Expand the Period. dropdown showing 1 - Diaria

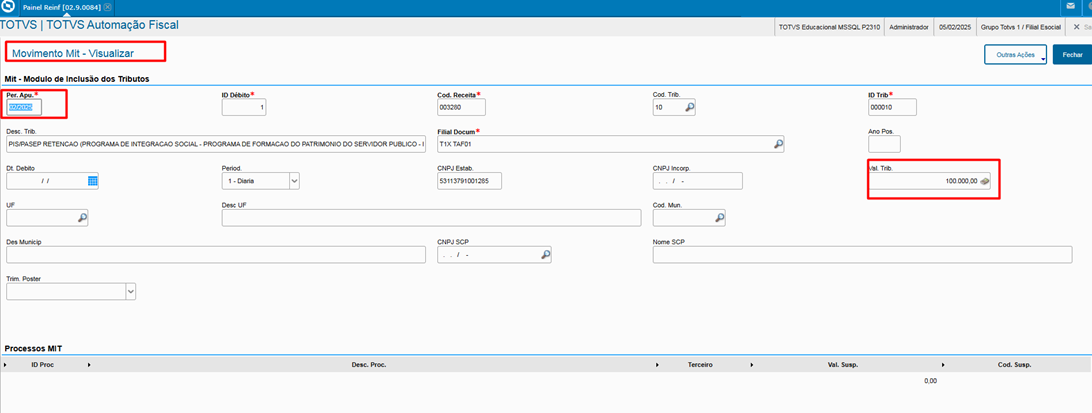click(x=294, y=181)
